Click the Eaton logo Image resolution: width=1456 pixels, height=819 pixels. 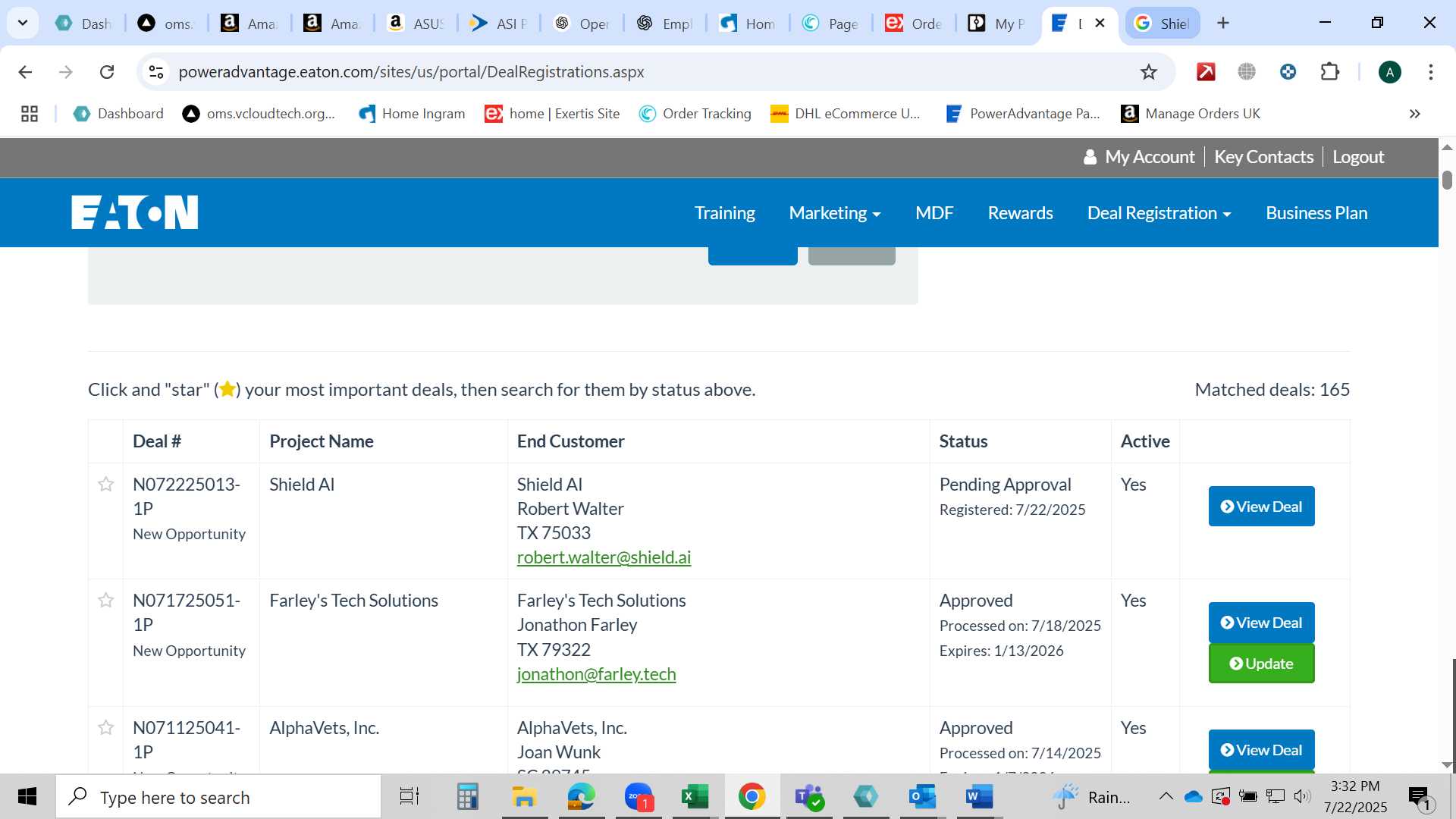135,212
